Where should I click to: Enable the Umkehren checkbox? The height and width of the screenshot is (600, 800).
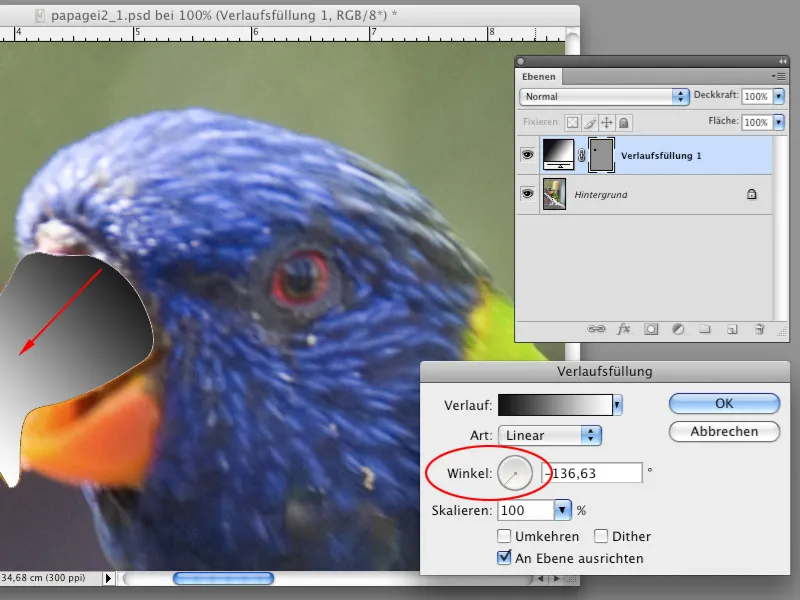(x=505, y=536)
